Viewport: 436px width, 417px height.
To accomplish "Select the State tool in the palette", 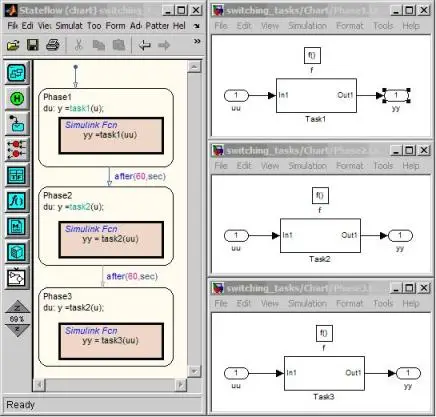I will [x=17, y=73].
